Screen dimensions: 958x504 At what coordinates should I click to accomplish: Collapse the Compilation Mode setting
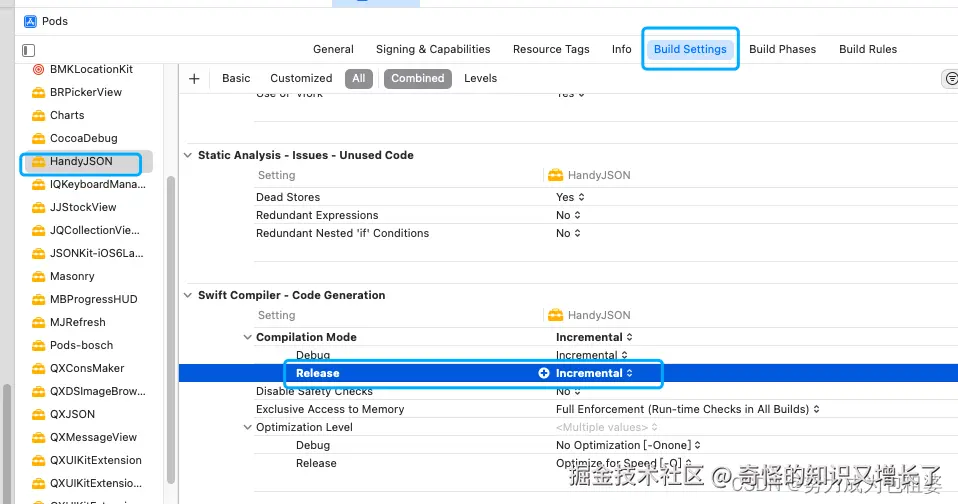247,337
